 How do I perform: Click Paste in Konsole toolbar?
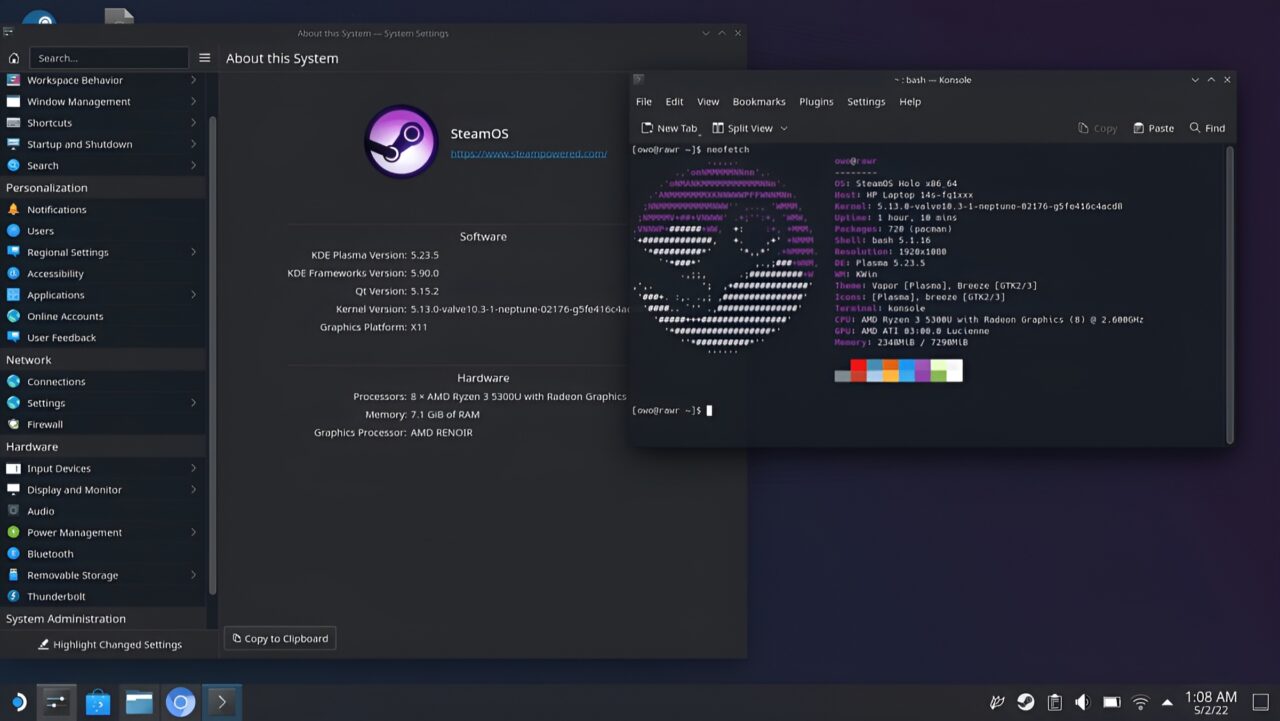tap(1153, 128)
